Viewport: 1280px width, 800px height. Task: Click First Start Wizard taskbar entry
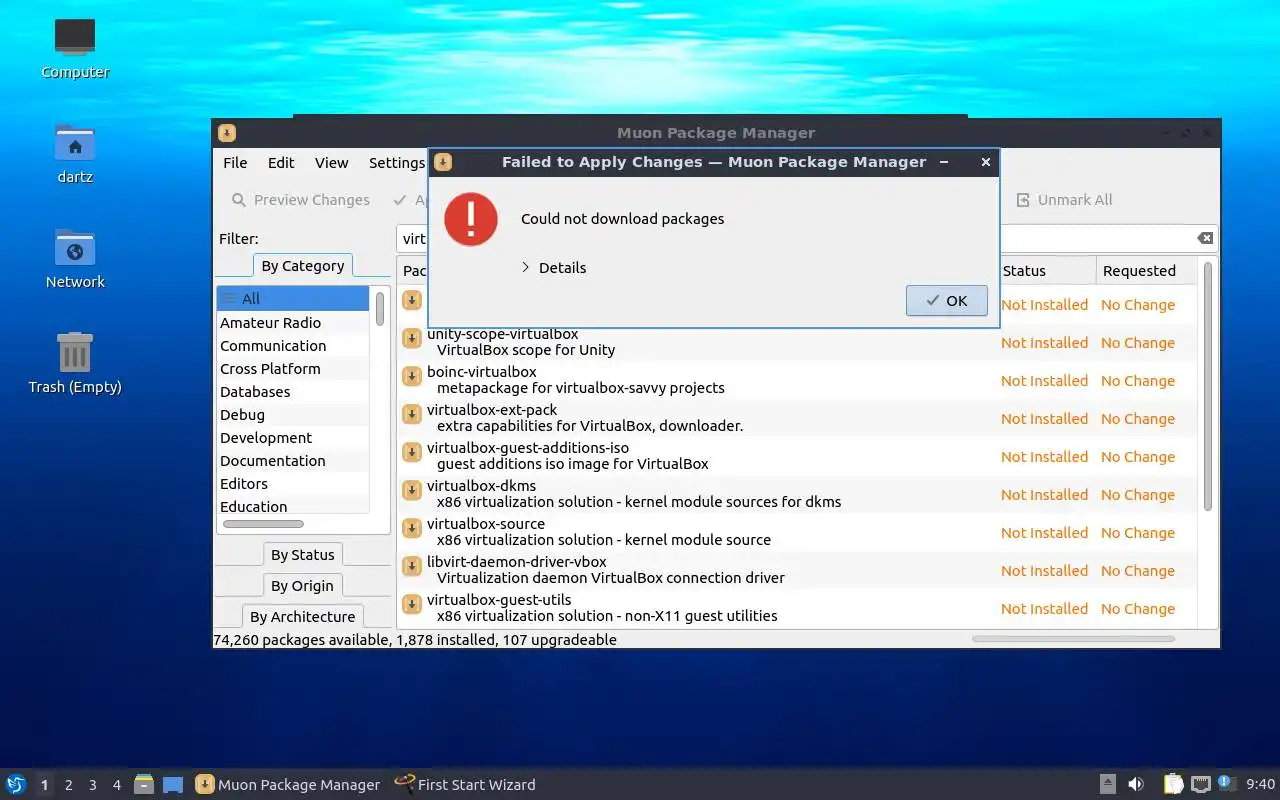click(x=465, y=785)
